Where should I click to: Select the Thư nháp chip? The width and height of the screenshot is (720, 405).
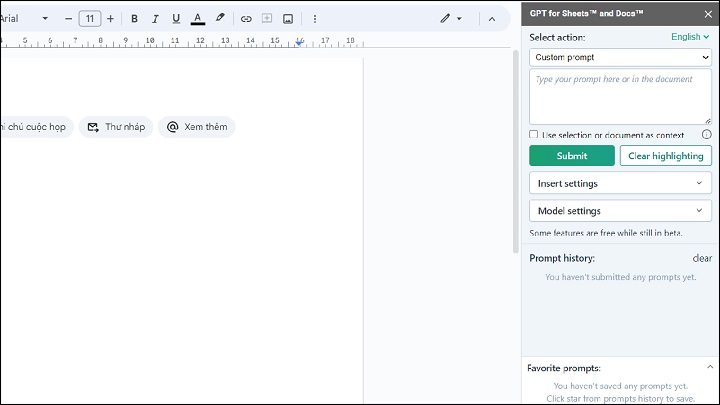(x=116, y=127)
